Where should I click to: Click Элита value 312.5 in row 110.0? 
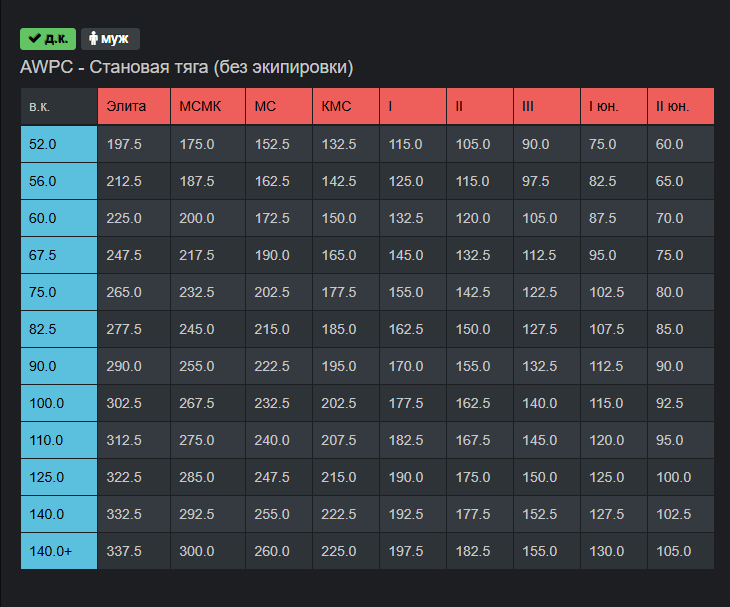[134, 440]
